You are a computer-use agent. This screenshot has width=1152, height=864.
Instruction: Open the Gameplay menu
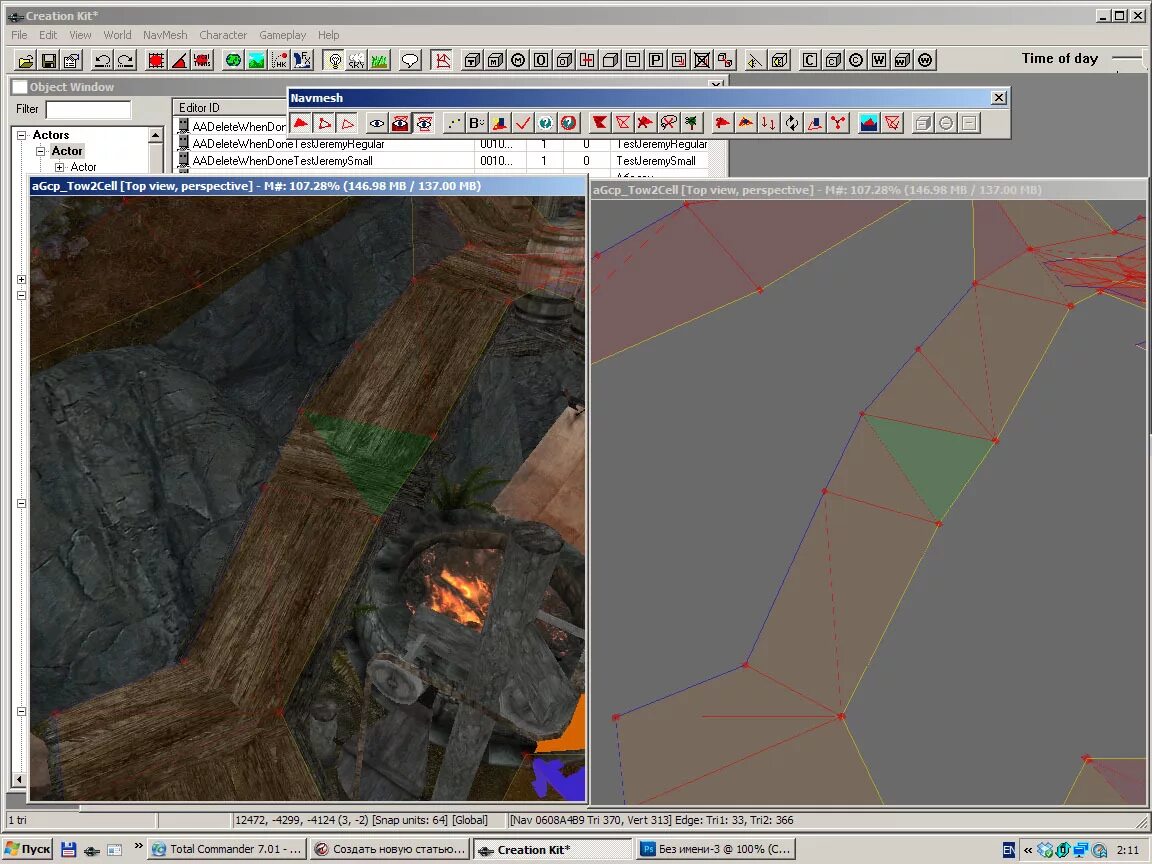[282, 35]
